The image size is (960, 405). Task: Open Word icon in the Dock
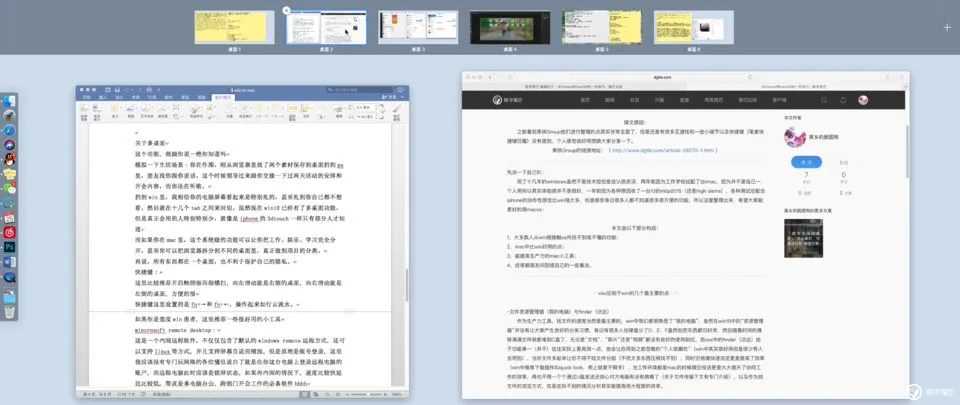click(9, 262)
